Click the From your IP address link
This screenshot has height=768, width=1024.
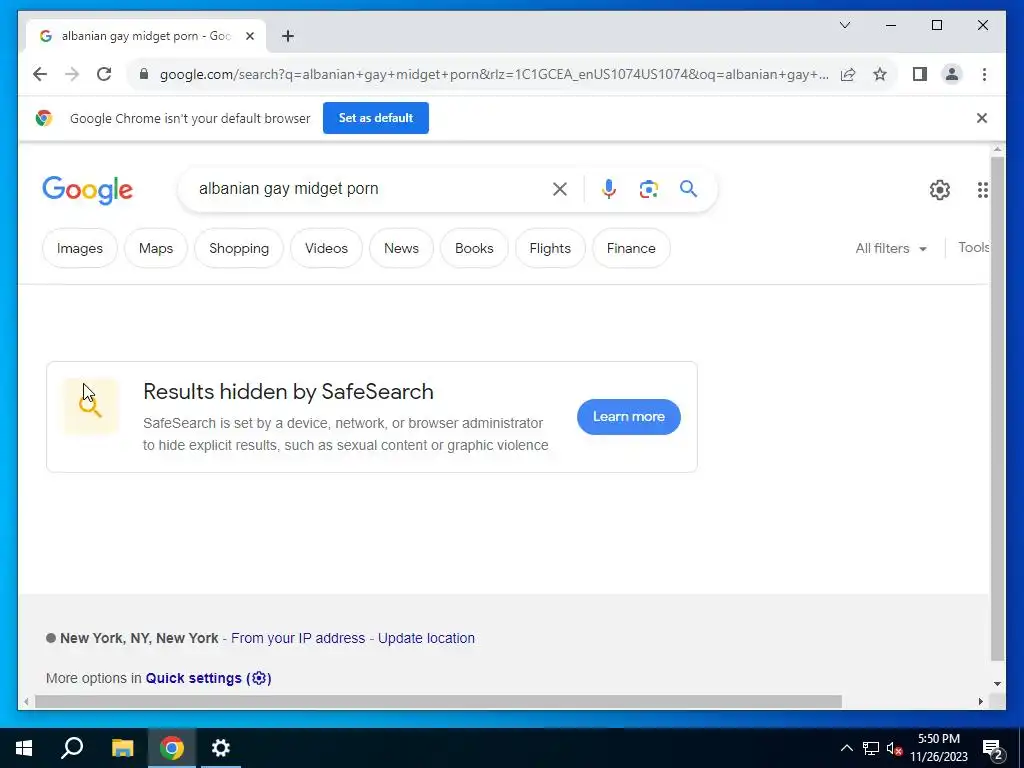pyautogui.click(x=298, y=638)
